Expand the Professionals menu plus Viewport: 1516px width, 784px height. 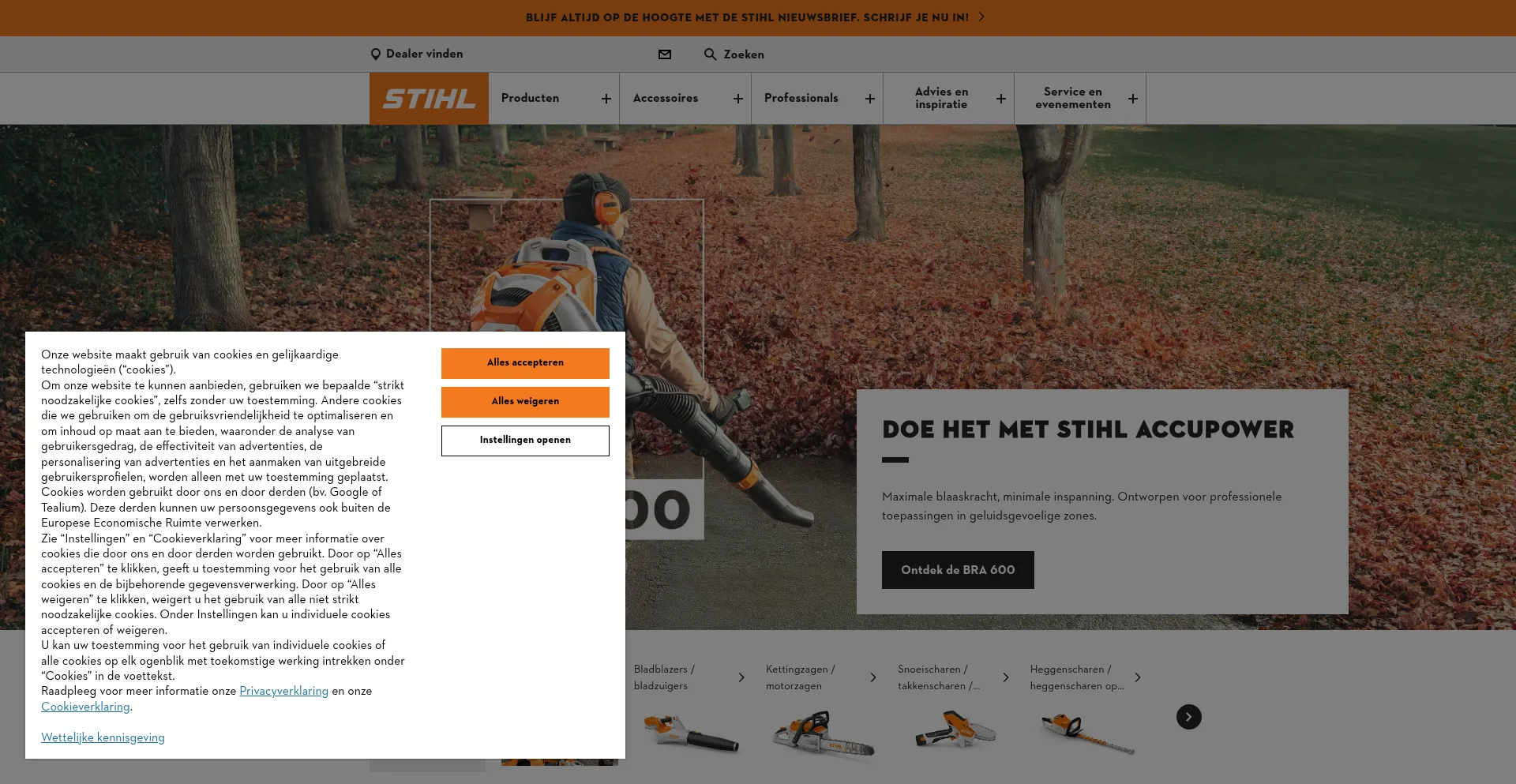click(x=869, y=99)
